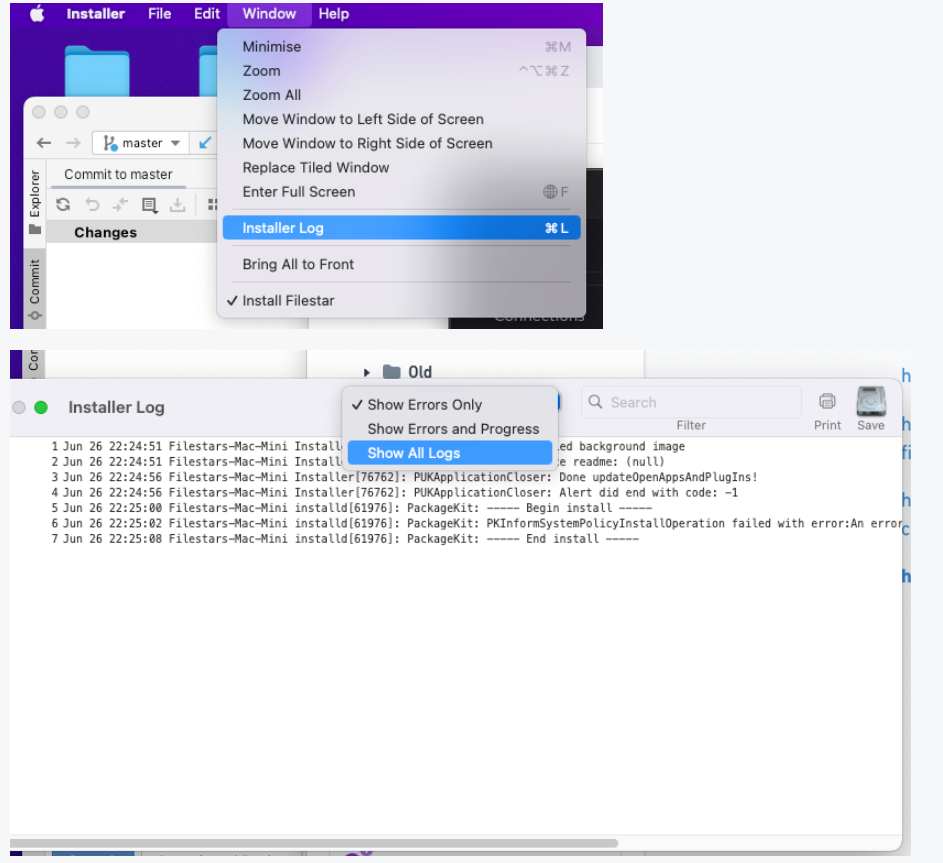
Task: Click the grey minimize button of Installer Log
Action: coord(19,408)
